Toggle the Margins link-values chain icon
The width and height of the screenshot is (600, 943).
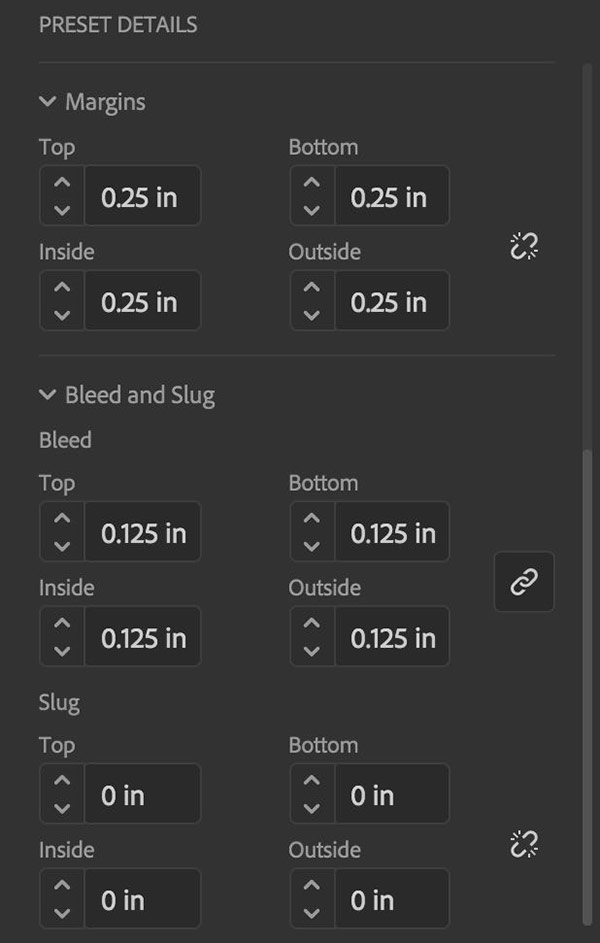point(524,247)
